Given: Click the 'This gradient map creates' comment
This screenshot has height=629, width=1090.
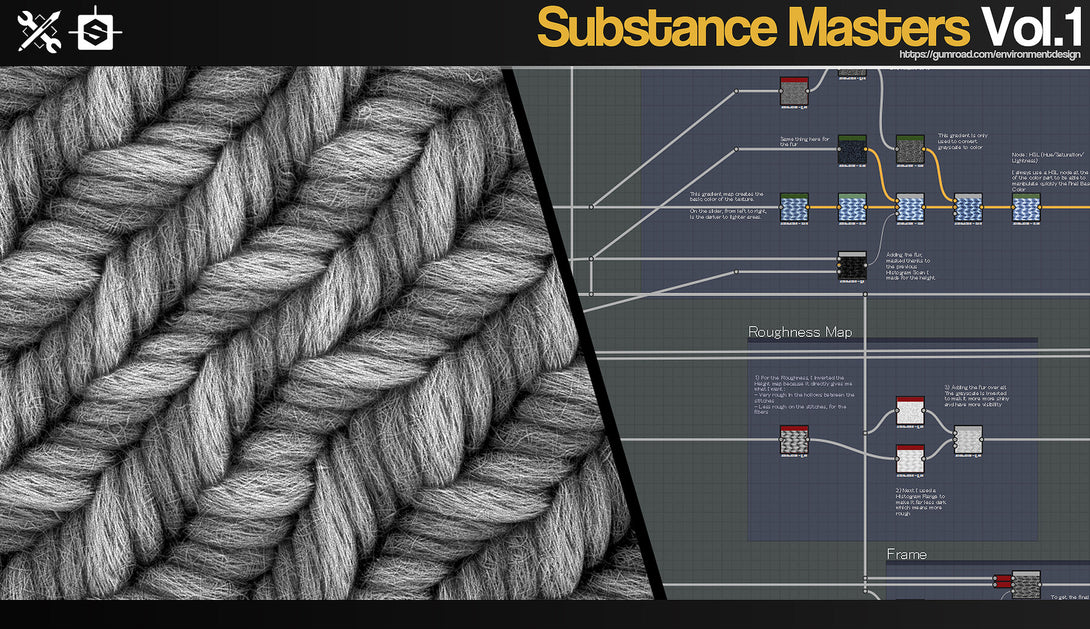Looking at the screenshot, I should point(726,197).
